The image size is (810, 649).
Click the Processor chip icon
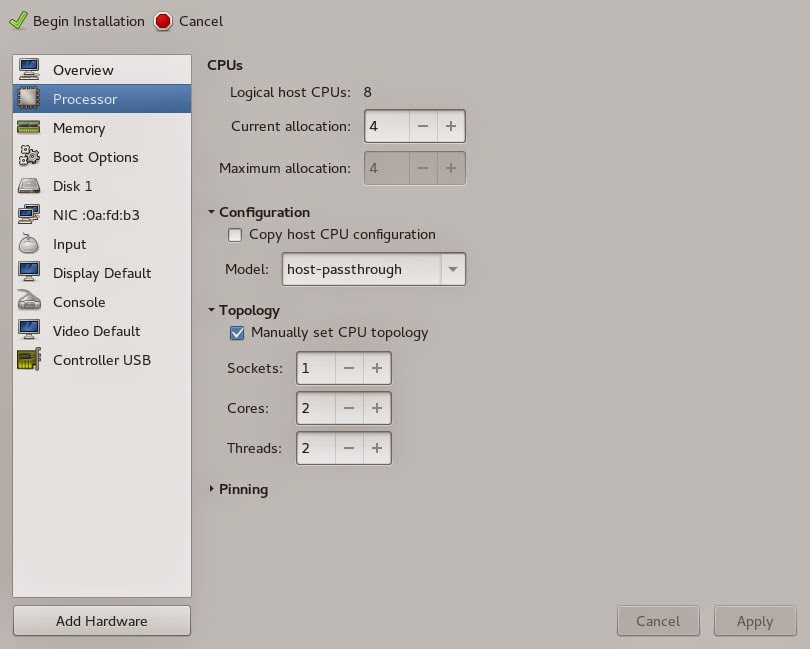30,98
